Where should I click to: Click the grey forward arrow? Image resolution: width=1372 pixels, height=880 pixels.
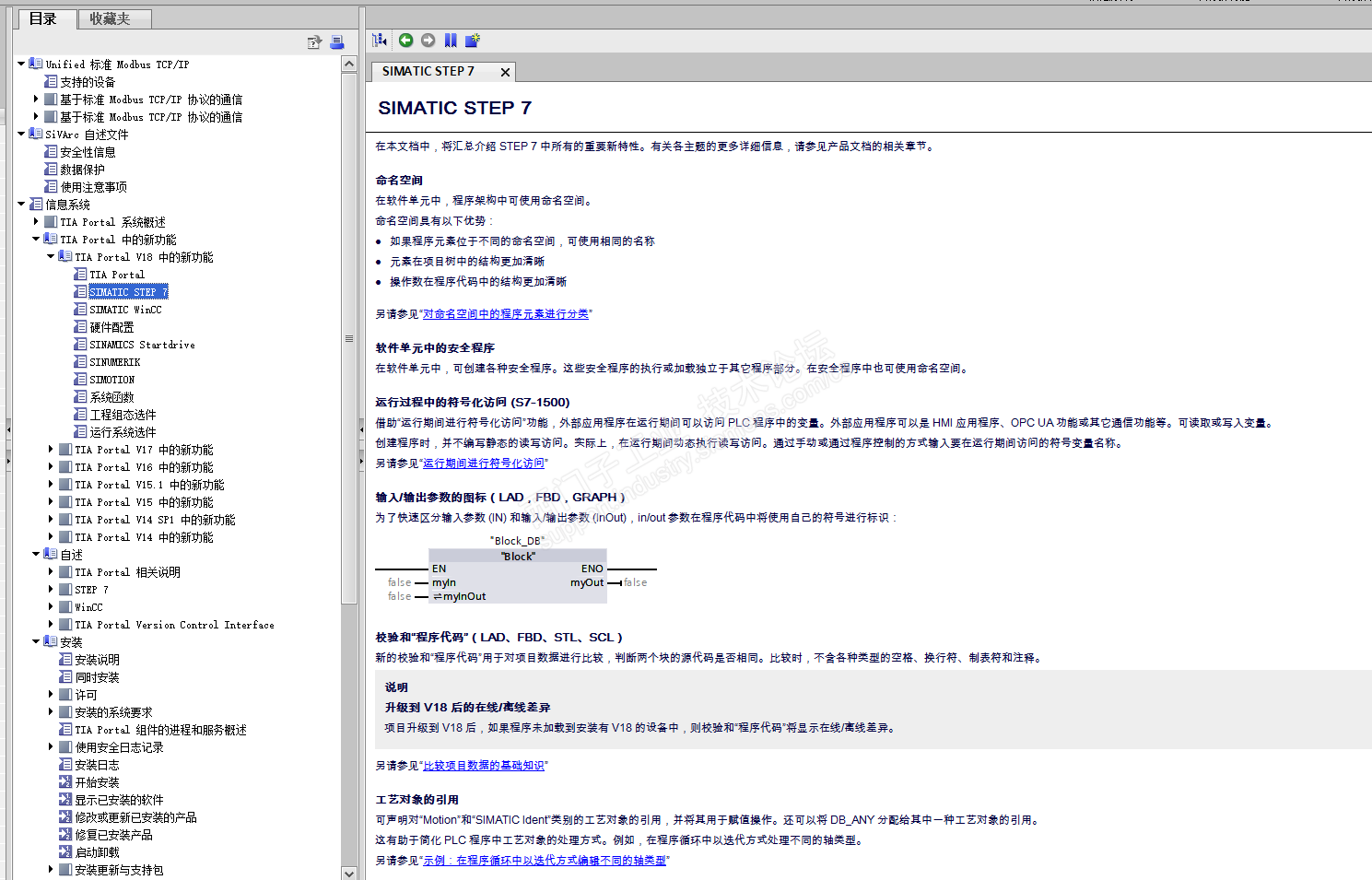[428, 40]
